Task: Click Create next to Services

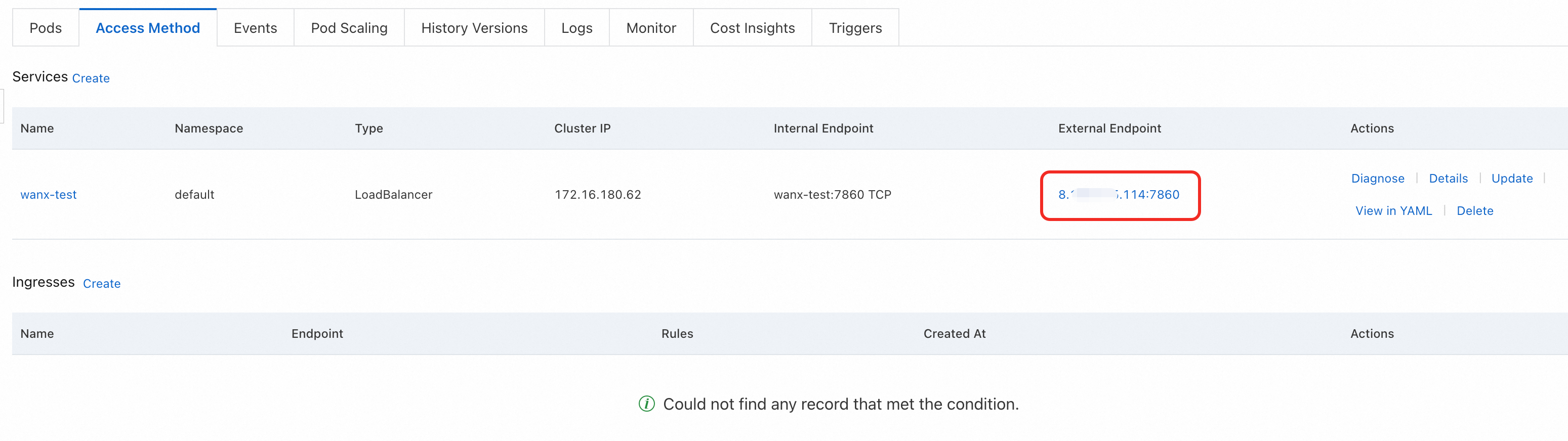Action: (x=91, y=78)
